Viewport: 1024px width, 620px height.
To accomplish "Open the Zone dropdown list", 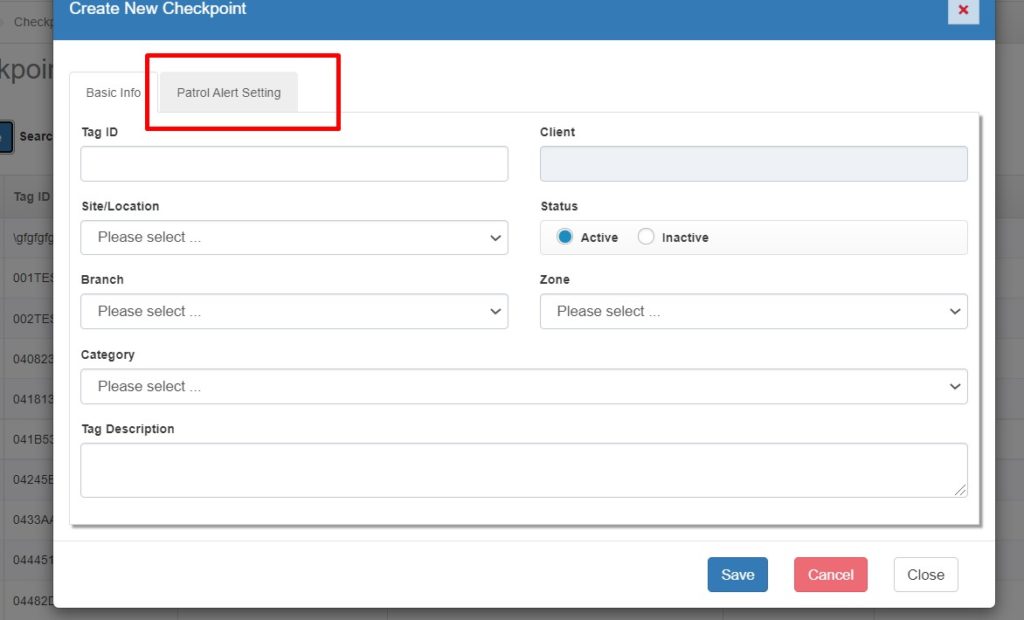I will pos(753,311).
